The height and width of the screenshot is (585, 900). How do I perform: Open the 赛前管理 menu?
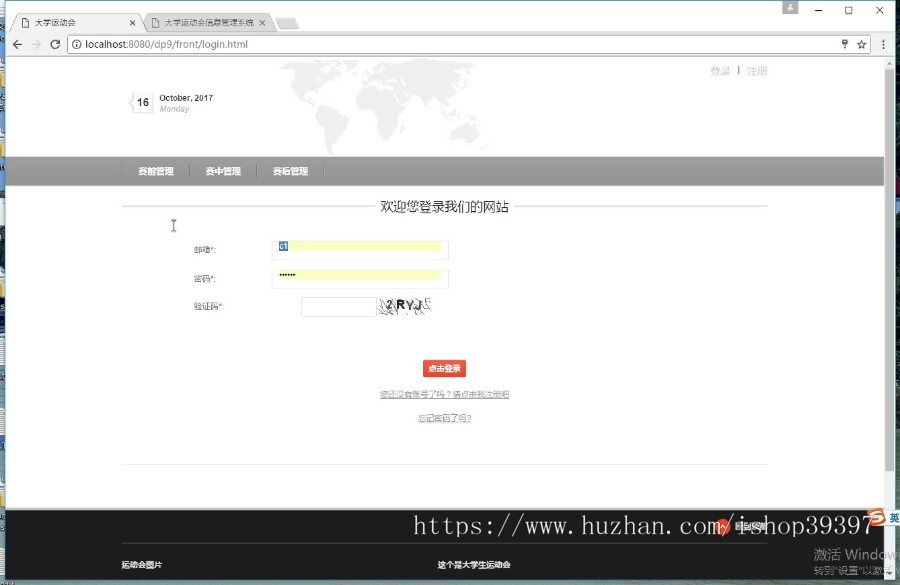pyautogui.click(x=156, y=171)
